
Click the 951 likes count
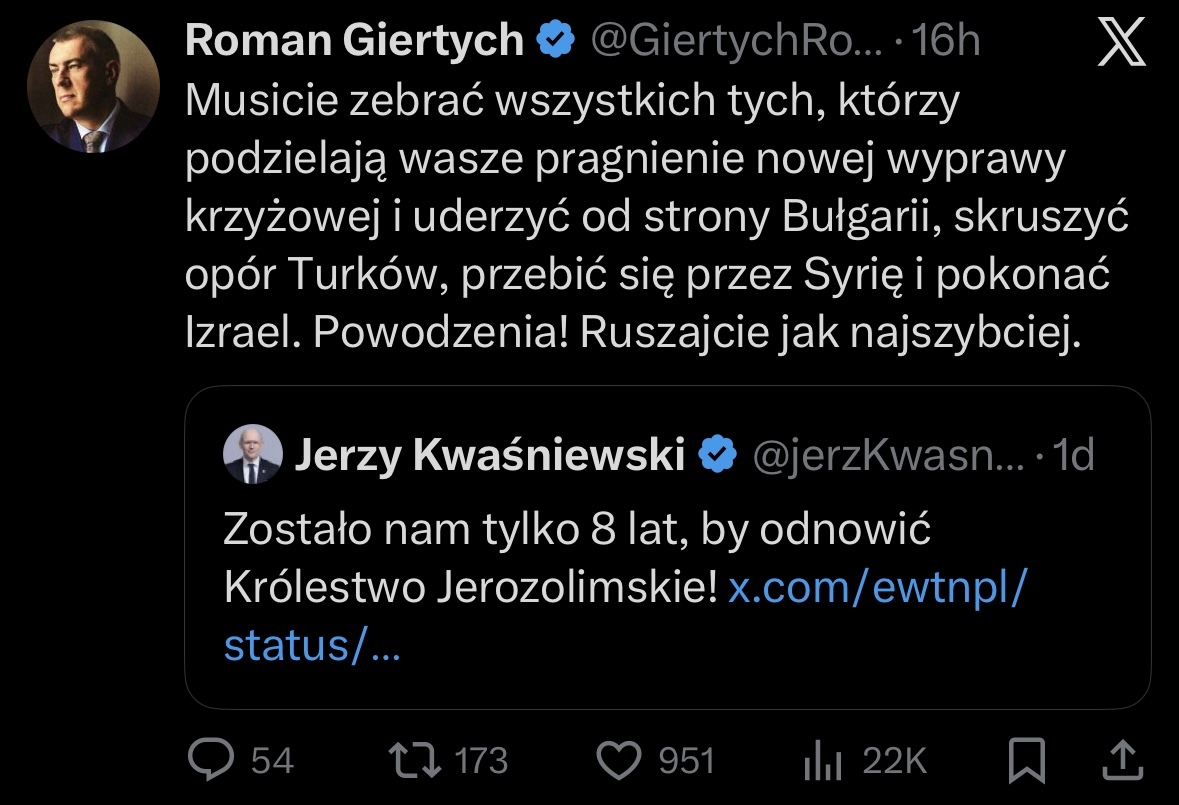point(686,762)
